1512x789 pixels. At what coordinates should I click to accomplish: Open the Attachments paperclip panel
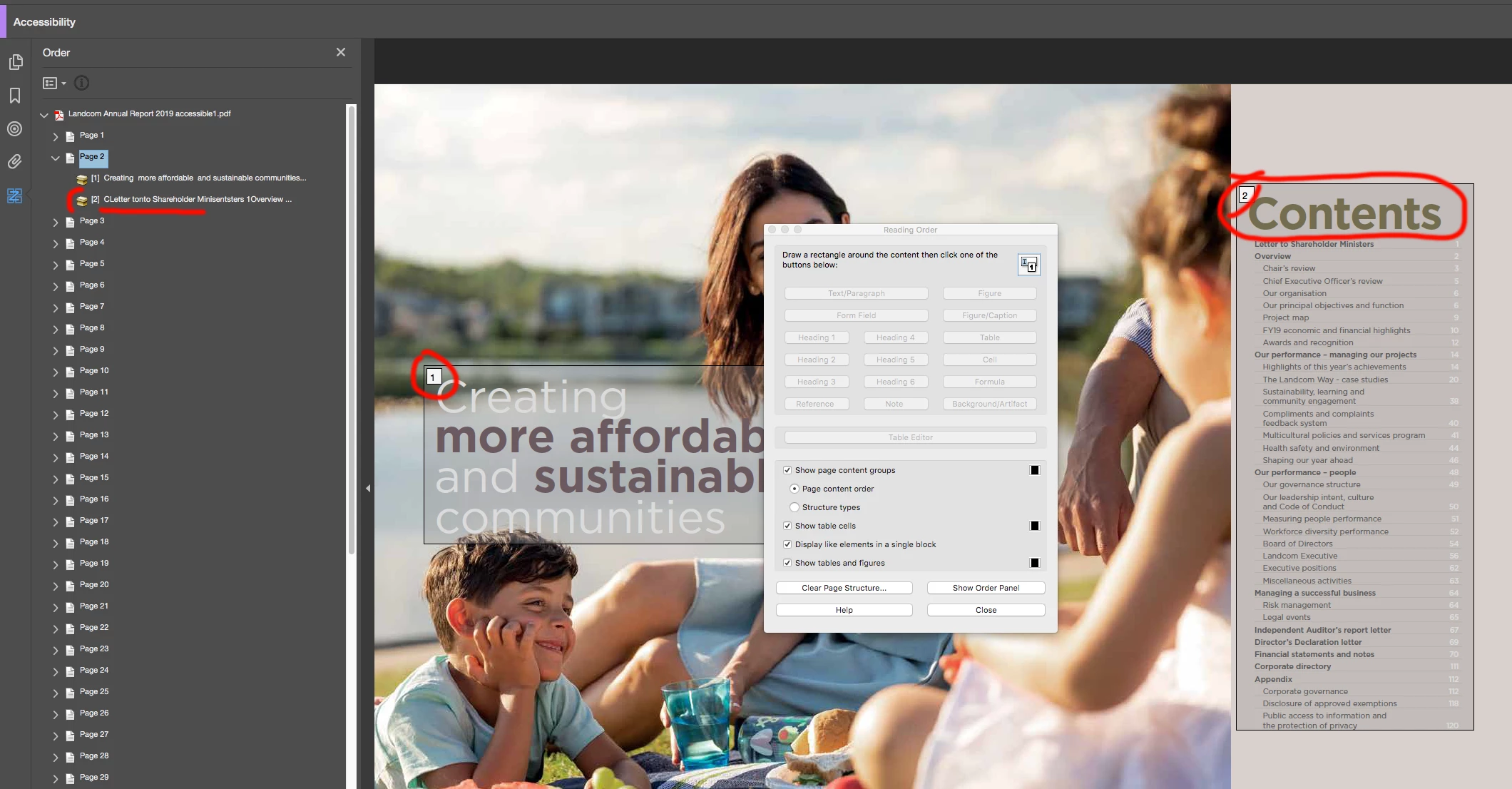point(15,162)
